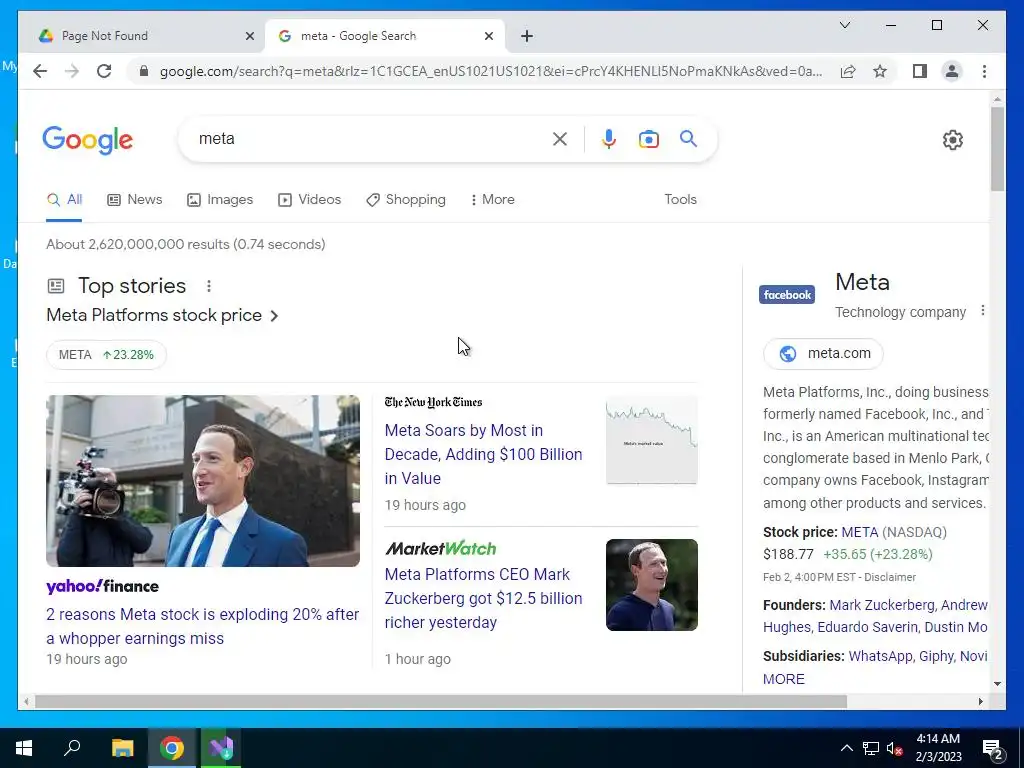
Task: Open search Tools options
Action: (x=680, y=199)
